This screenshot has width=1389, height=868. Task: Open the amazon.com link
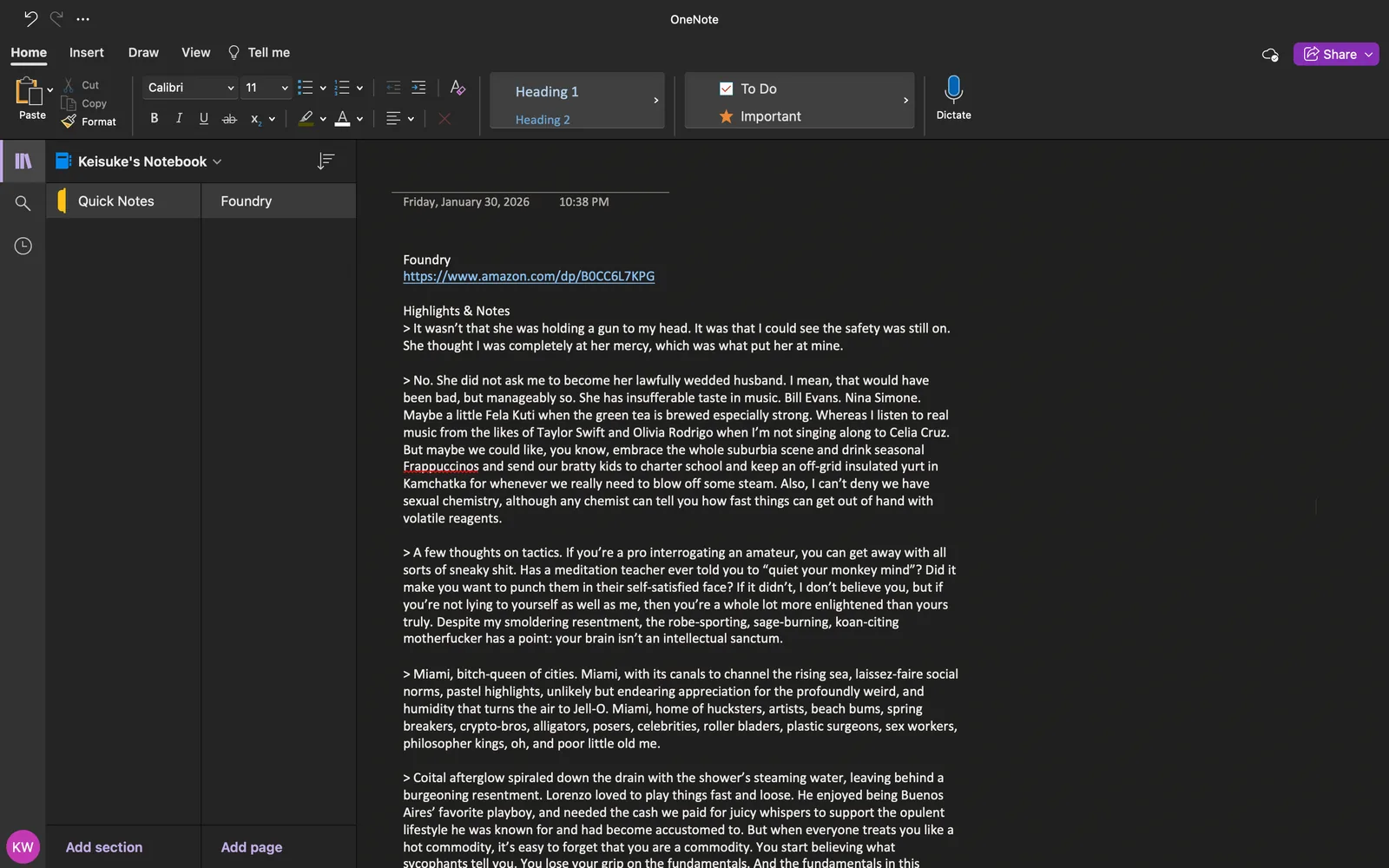pyautogui.click(x=529, y=276)
